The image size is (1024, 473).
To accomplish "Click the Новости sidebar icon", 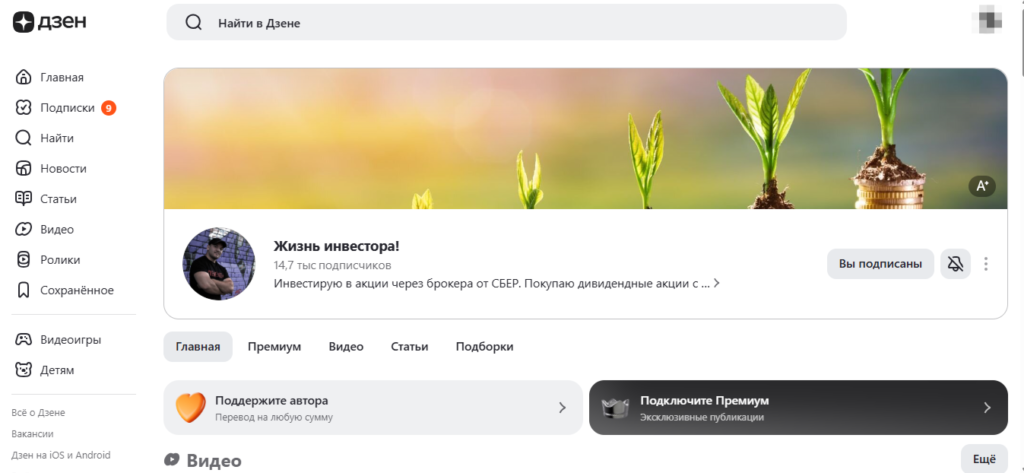I will [x=24, y=169].
